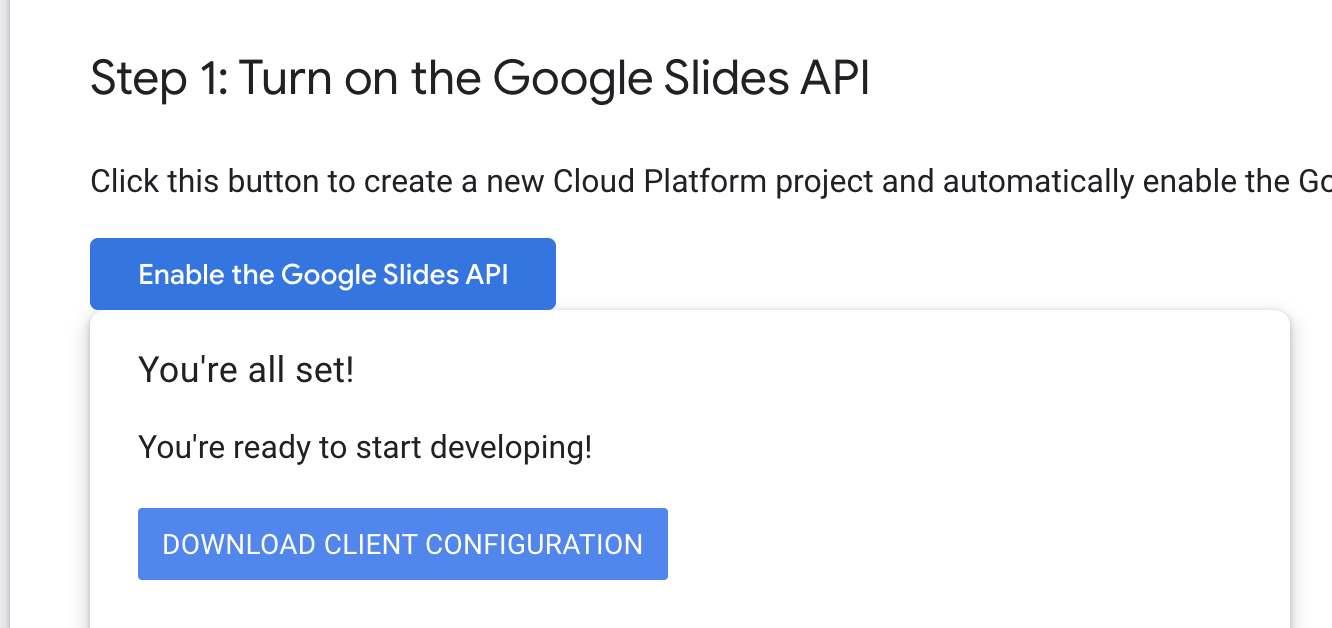Click the instruction sentence about Cloud Platform project
This screenshot has width=1332, height=628.
tap(711, 182)
